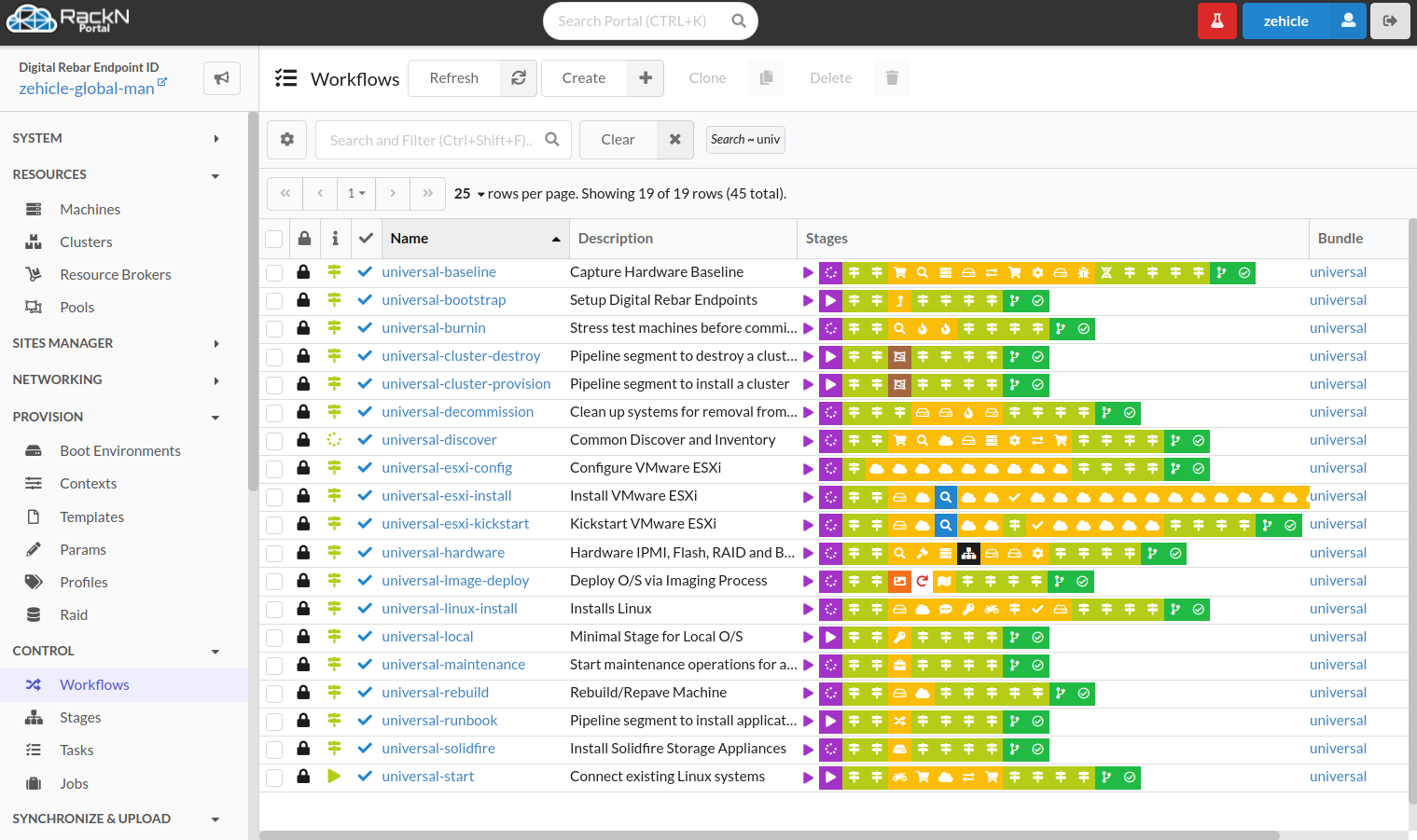Check the universal-baseline row checkbox
1417x840 pixels.
coord(274,273)
